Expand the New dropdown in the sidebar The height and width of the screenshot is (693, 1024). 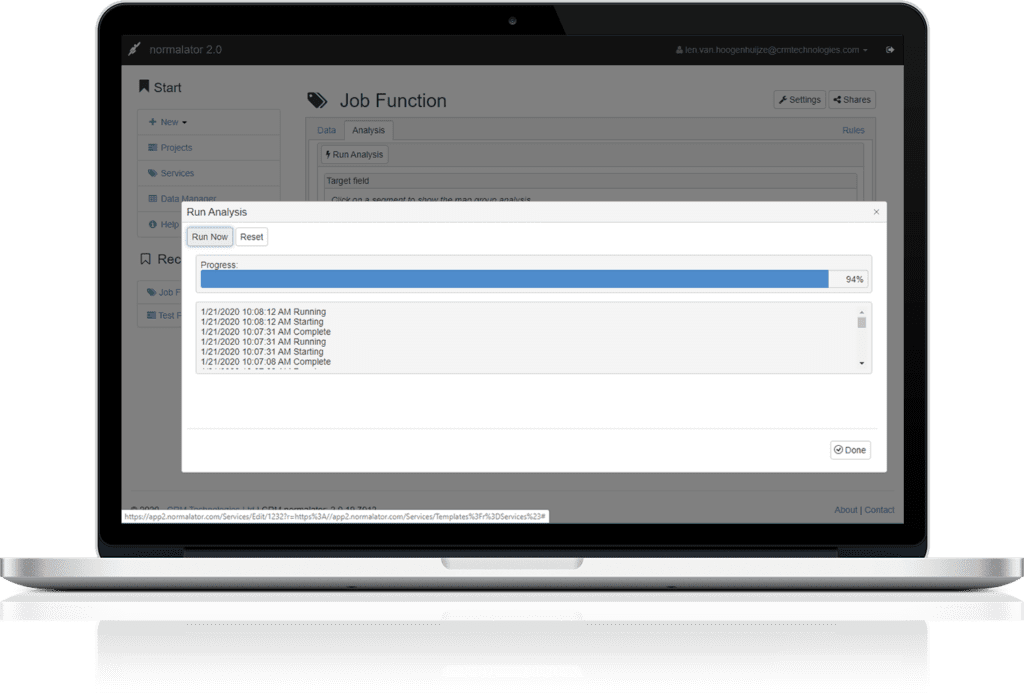tap(168, 122)
